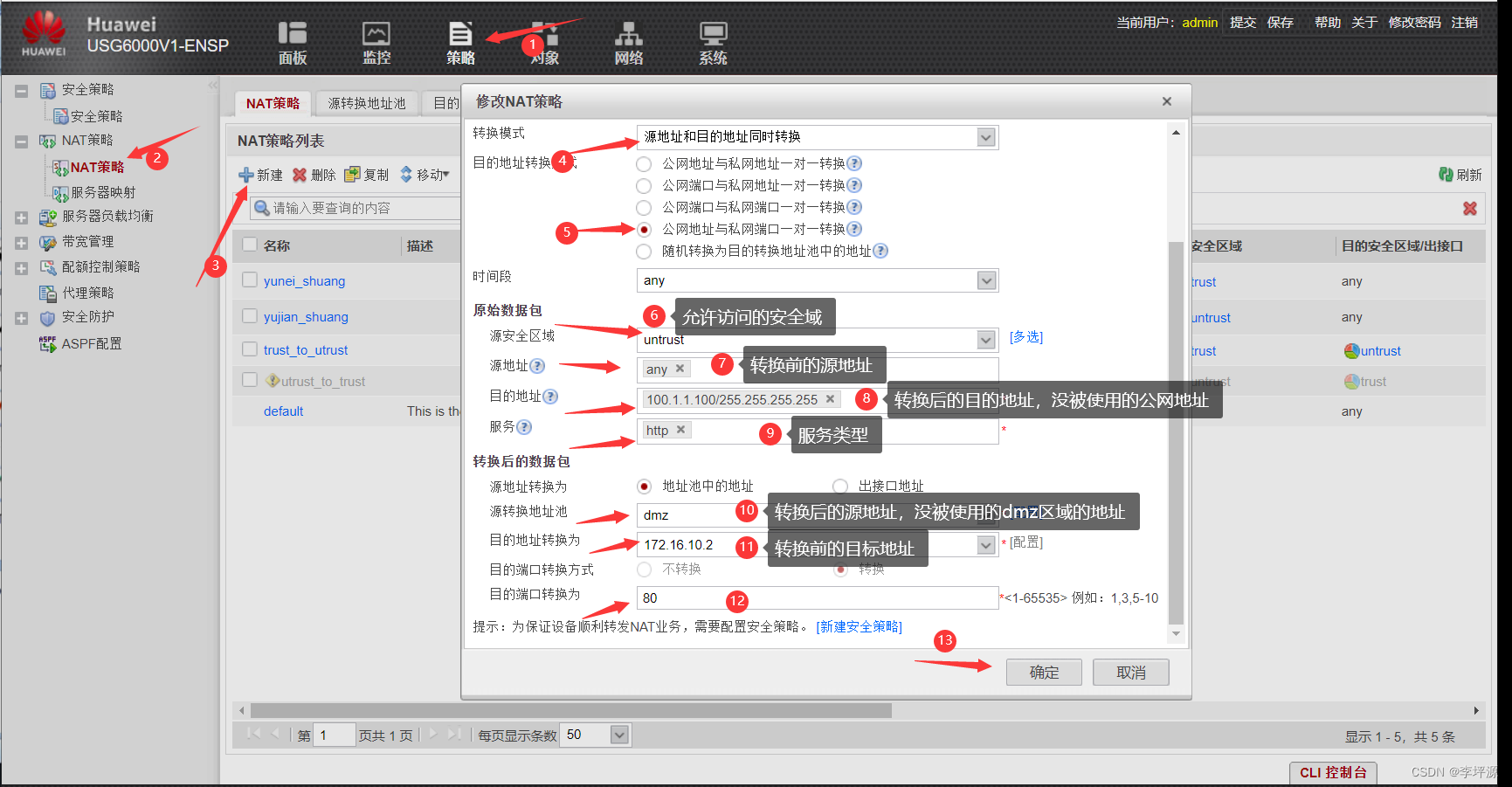Click the 移动 move icon
Screen dimensions: 1512x787
pos(406,175)
